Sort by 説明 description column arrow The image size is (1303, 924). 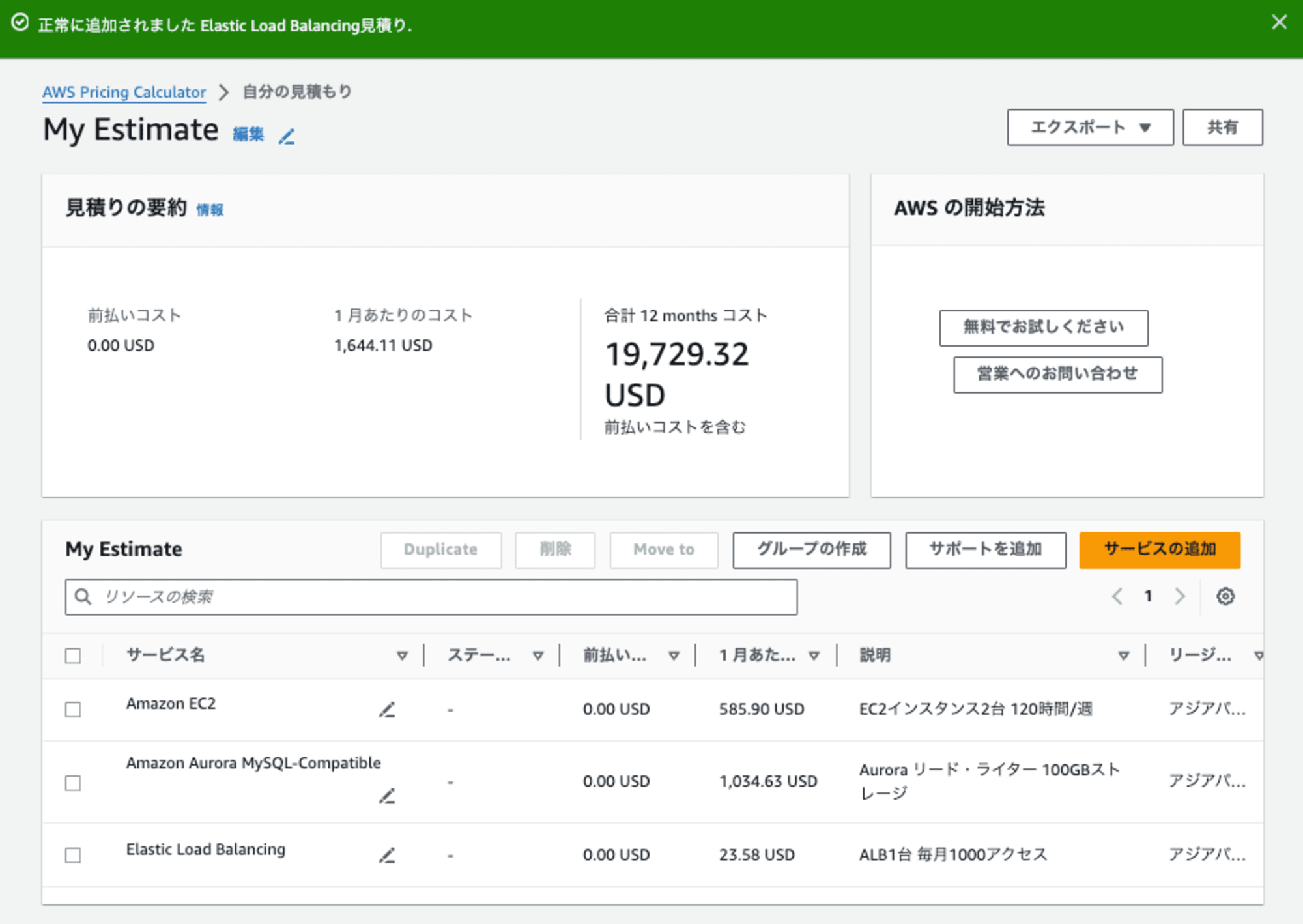click(x=1123, y=656)
